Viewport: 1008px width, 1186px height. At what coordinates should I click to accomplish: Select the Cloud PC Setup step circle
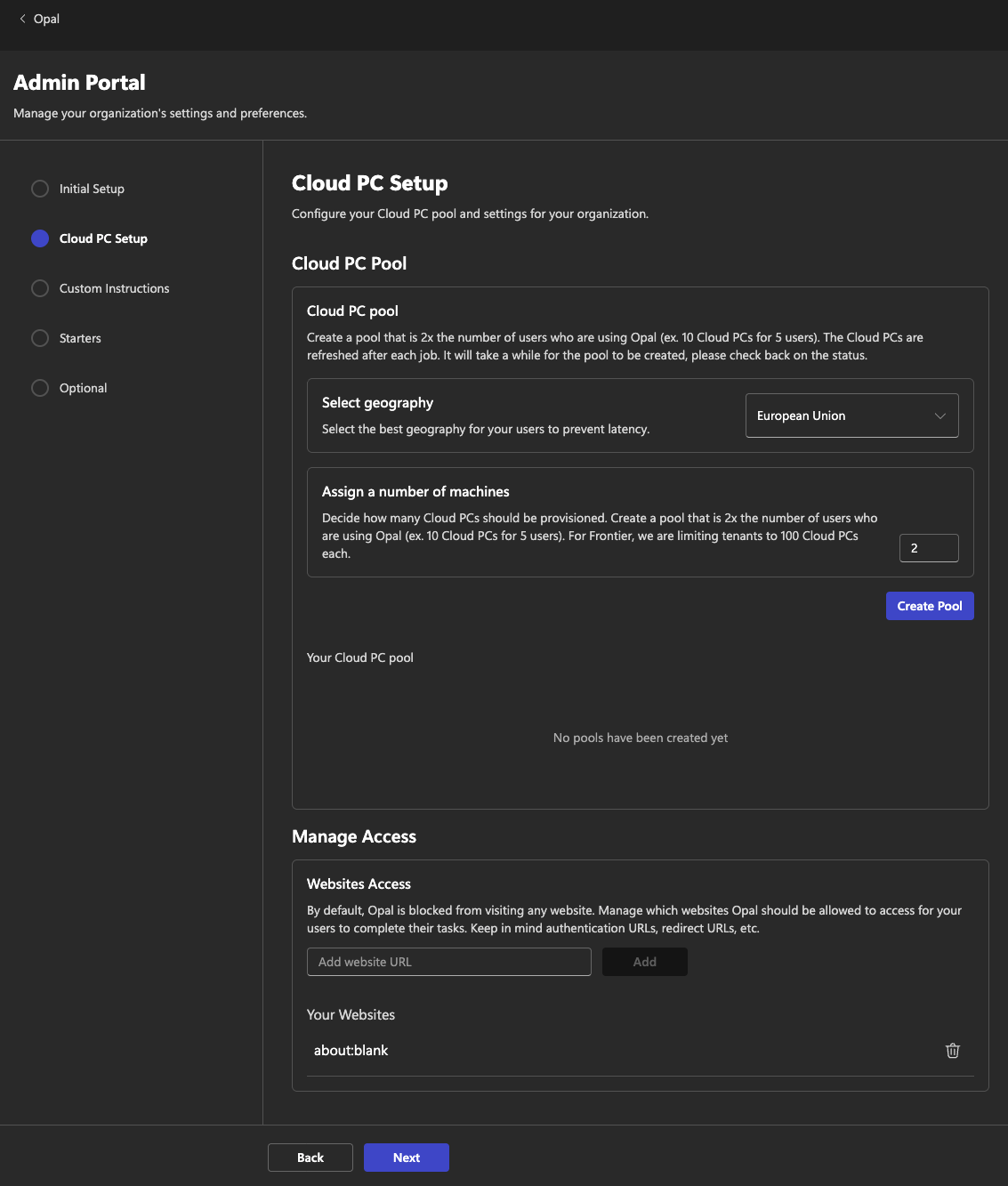40,238
